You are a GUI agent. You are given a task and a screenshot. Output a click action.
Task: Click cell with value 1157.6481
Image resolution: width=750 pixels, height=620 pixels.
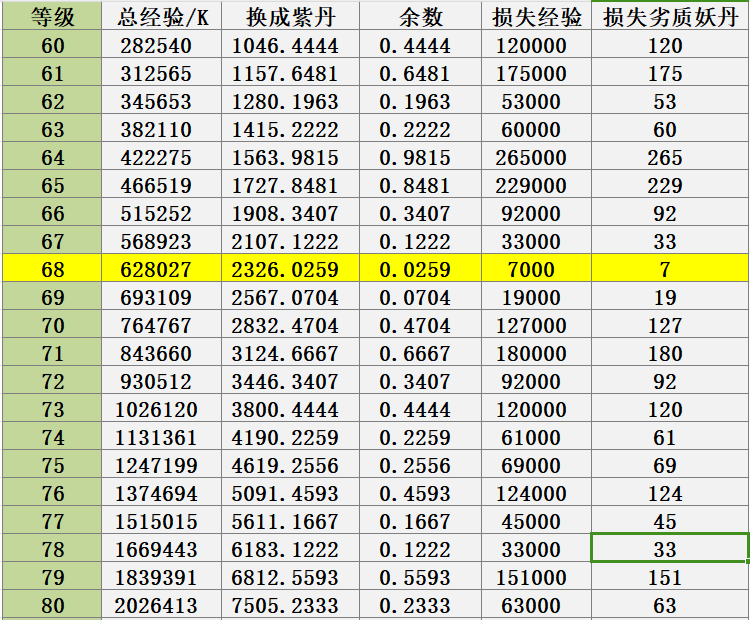[x=290, y=73]
